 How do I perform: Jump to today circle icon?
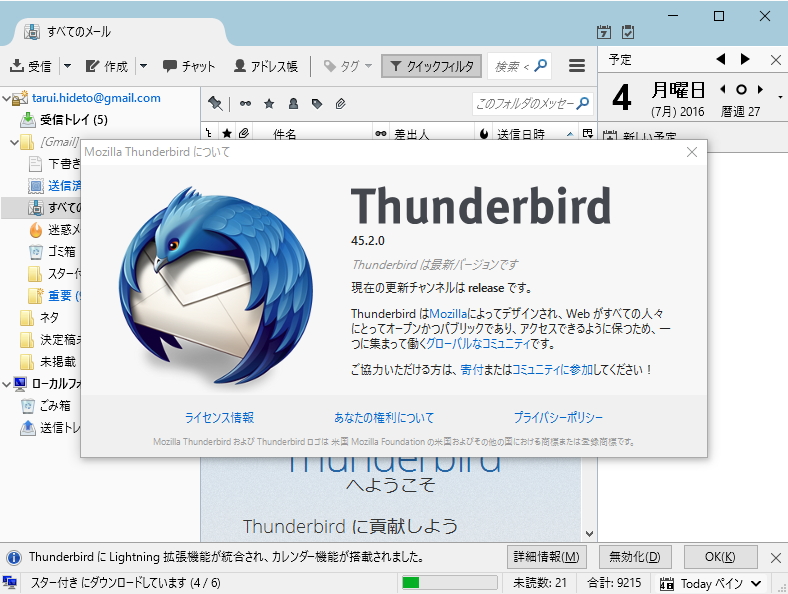pos(741,89)
